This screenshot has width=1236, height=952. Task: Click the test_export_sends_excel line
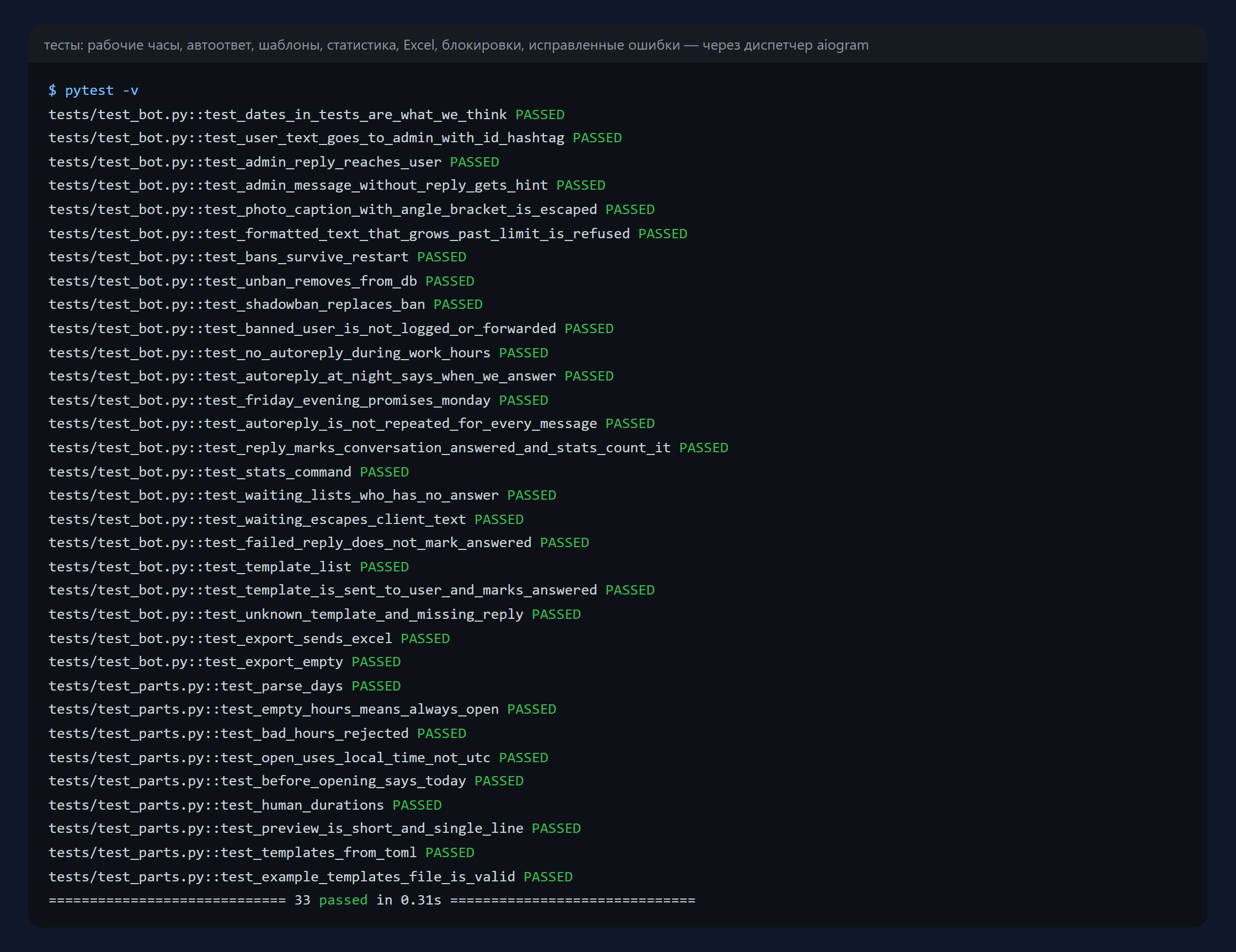point(249,638)
